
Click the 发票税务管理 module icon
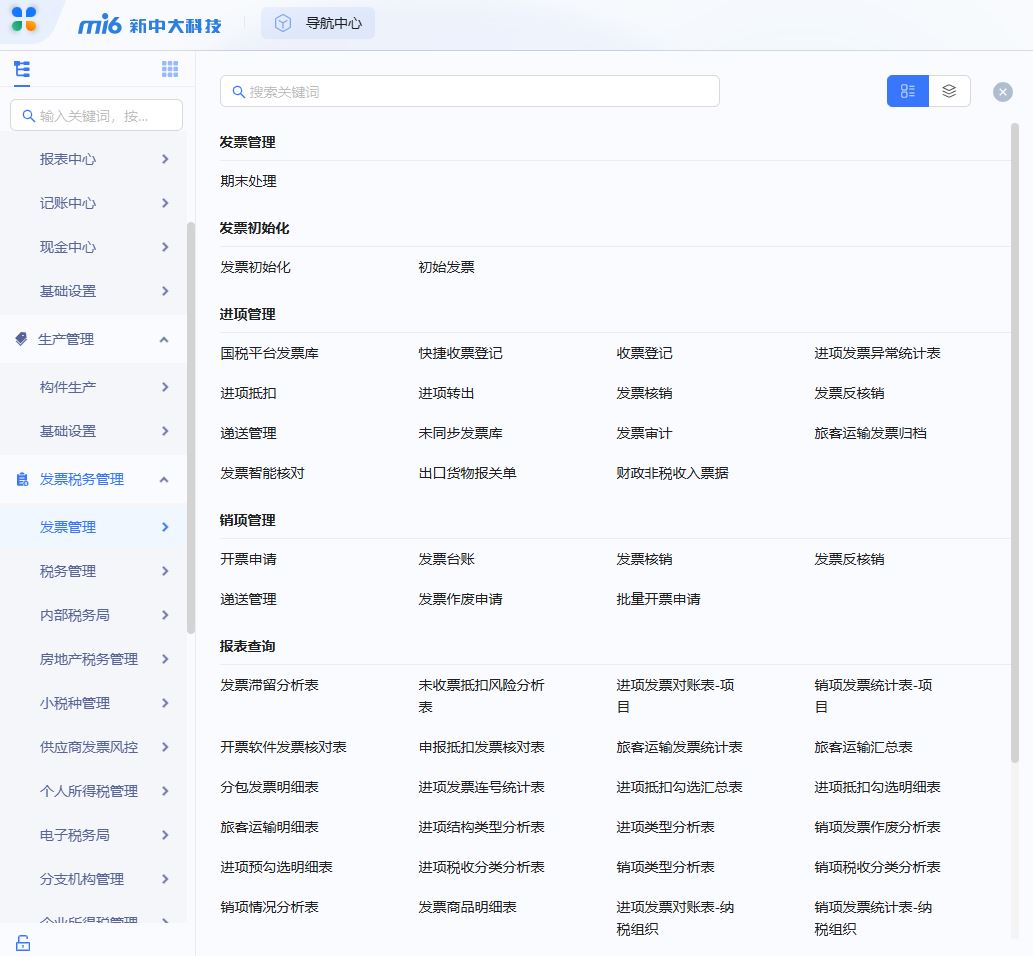pos(22,480)
